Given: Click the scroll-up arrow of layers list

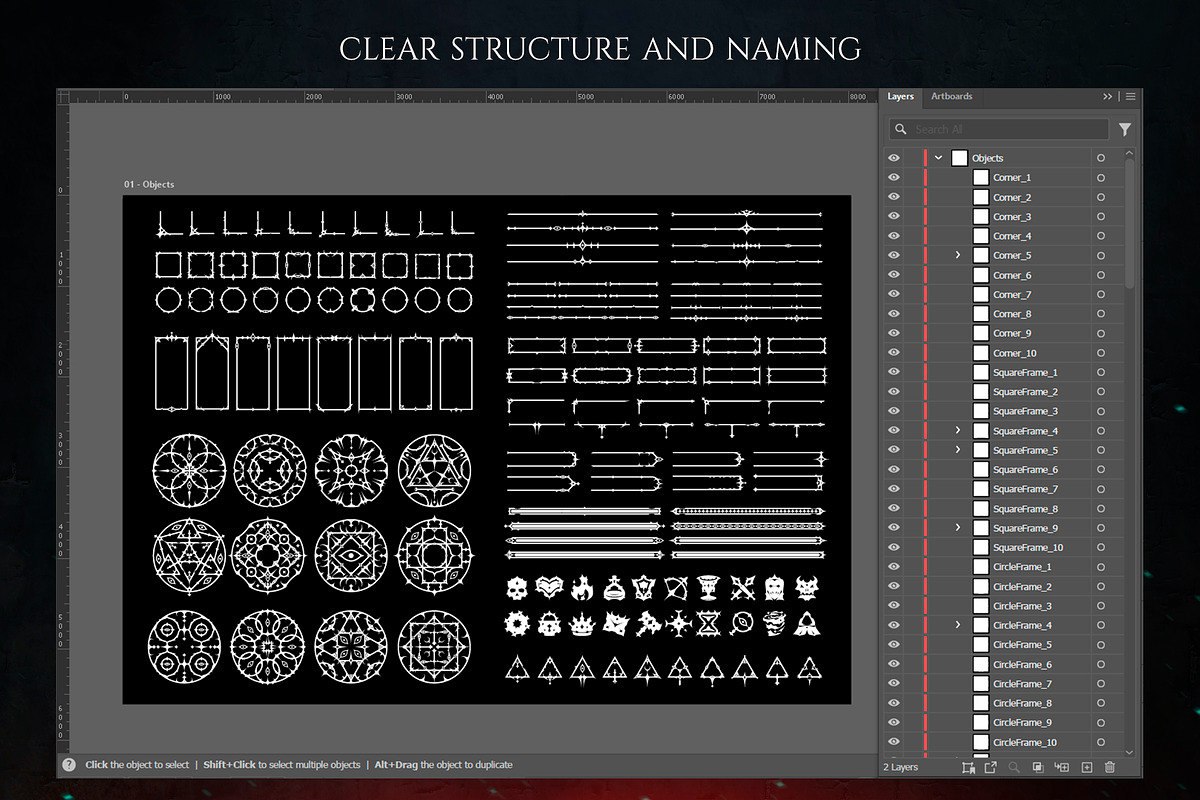Looking at the screenshot, I should pyautogui.click(x=1130, y=153).
